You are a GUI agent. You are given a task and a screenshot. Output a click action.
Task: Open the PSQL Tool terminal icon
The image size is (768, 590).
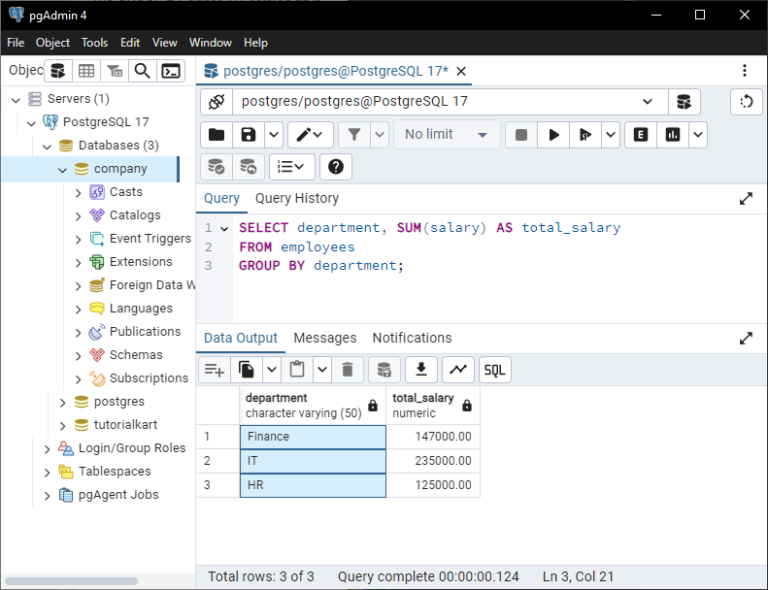tap(171, 71)
